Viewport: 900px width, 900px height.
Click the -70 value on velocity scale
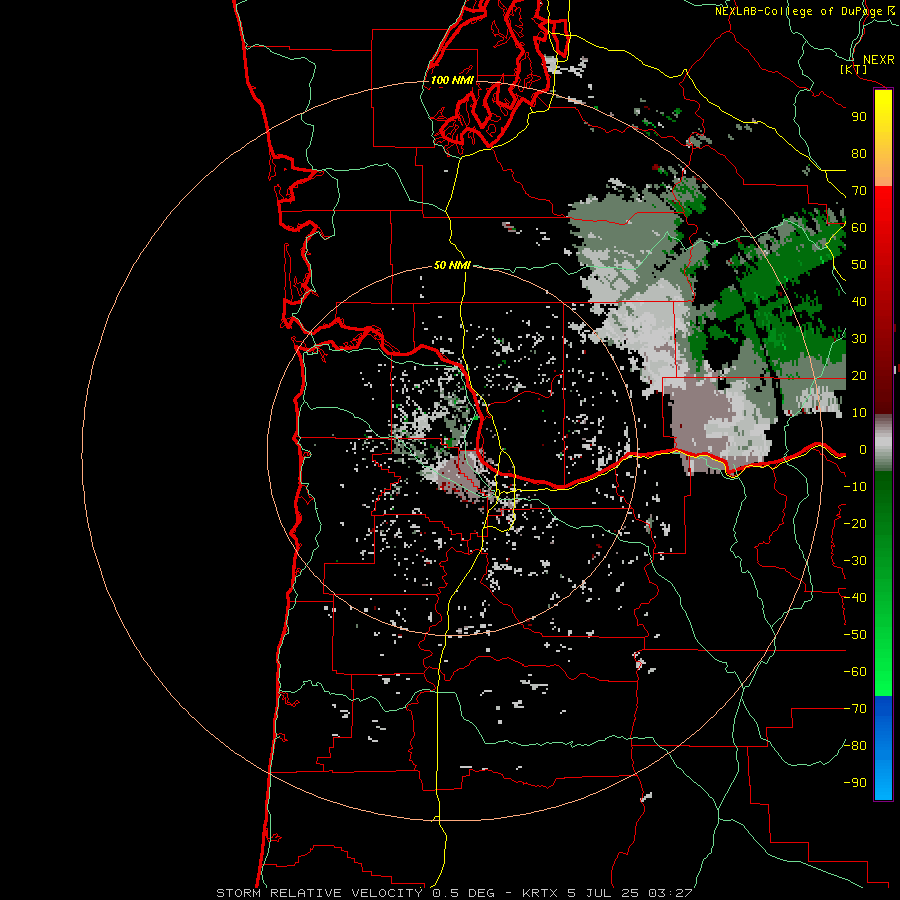tap(855, 709)
